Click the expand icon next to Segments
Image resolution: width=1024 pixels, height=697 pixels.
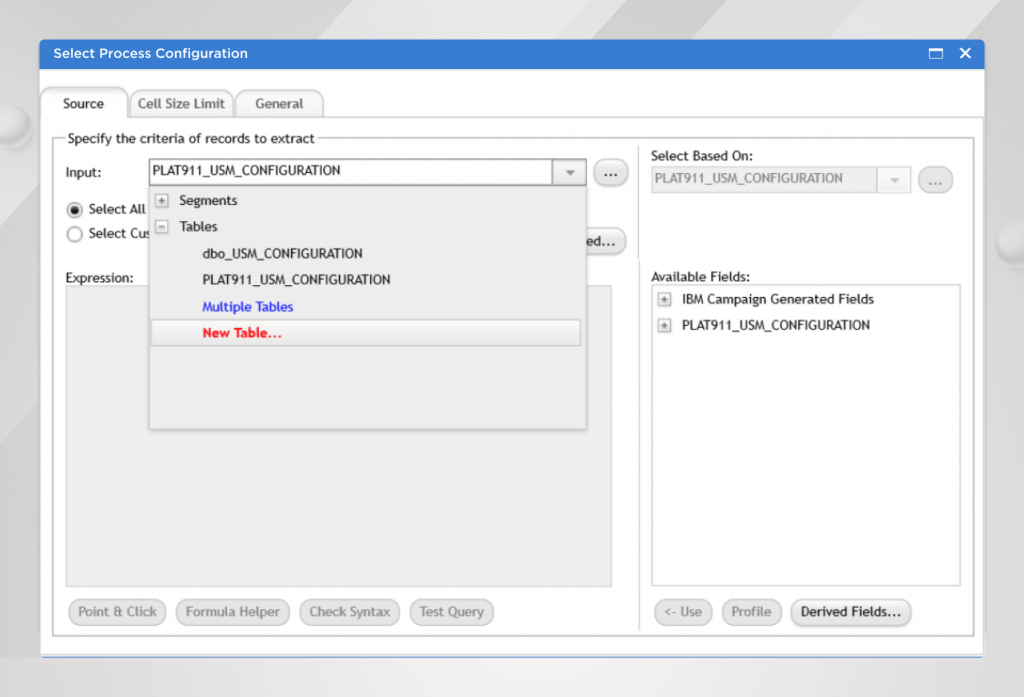(161, 199)
